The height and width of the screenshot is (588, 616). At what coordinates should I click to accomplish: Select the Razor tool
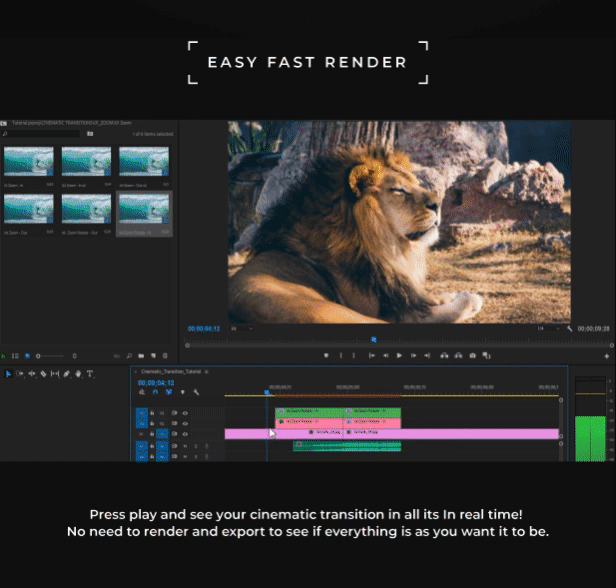43,374
